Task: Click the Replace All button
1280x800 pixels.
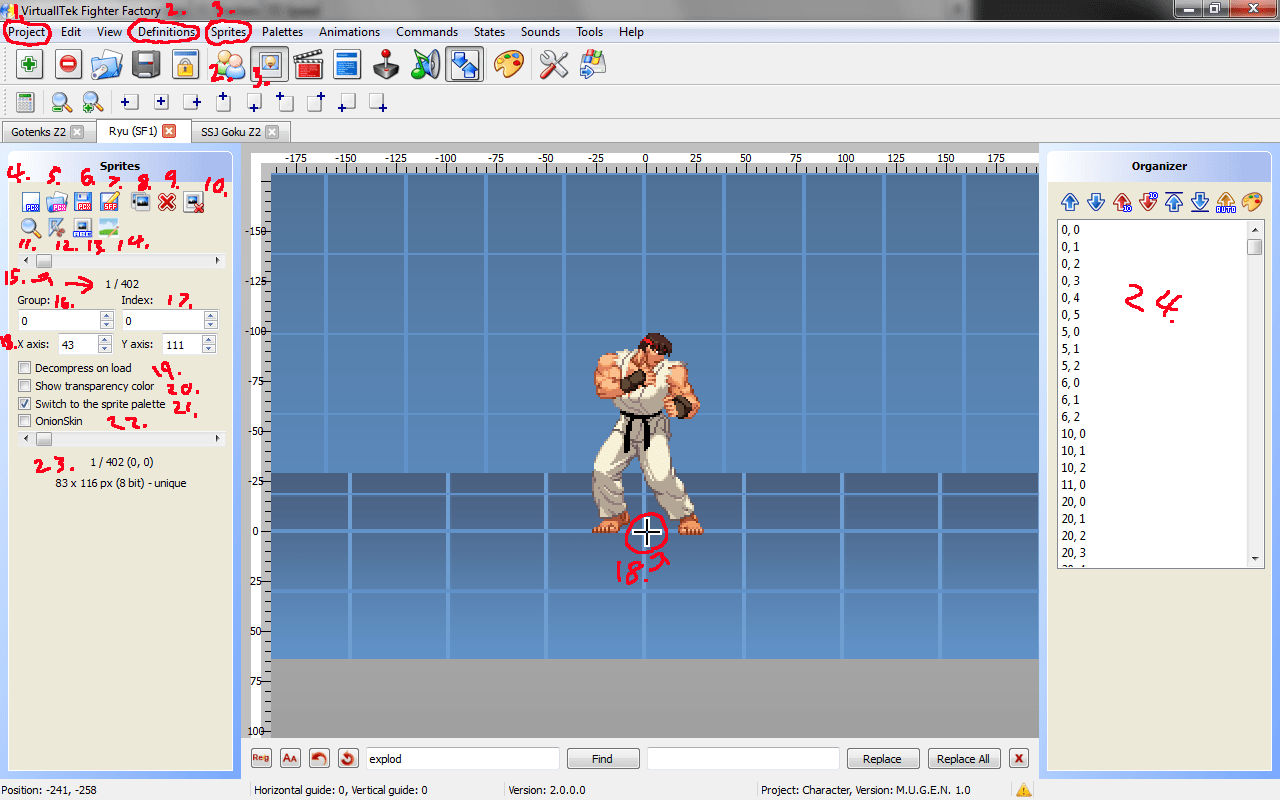Action: [964, 759]
